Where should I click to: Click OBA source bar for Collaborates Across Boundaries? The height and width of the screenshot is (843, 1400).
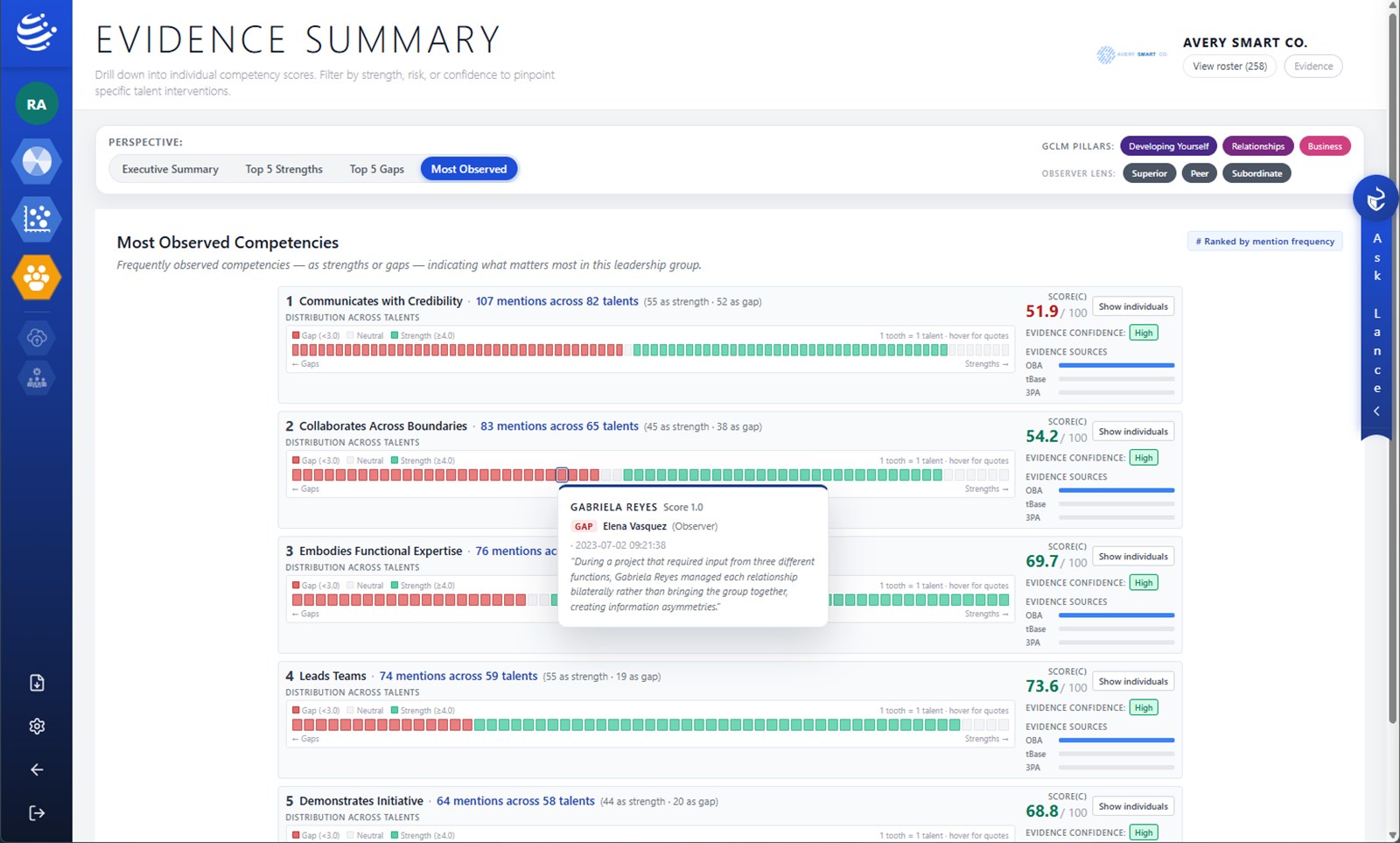[x=1116, y=490]
